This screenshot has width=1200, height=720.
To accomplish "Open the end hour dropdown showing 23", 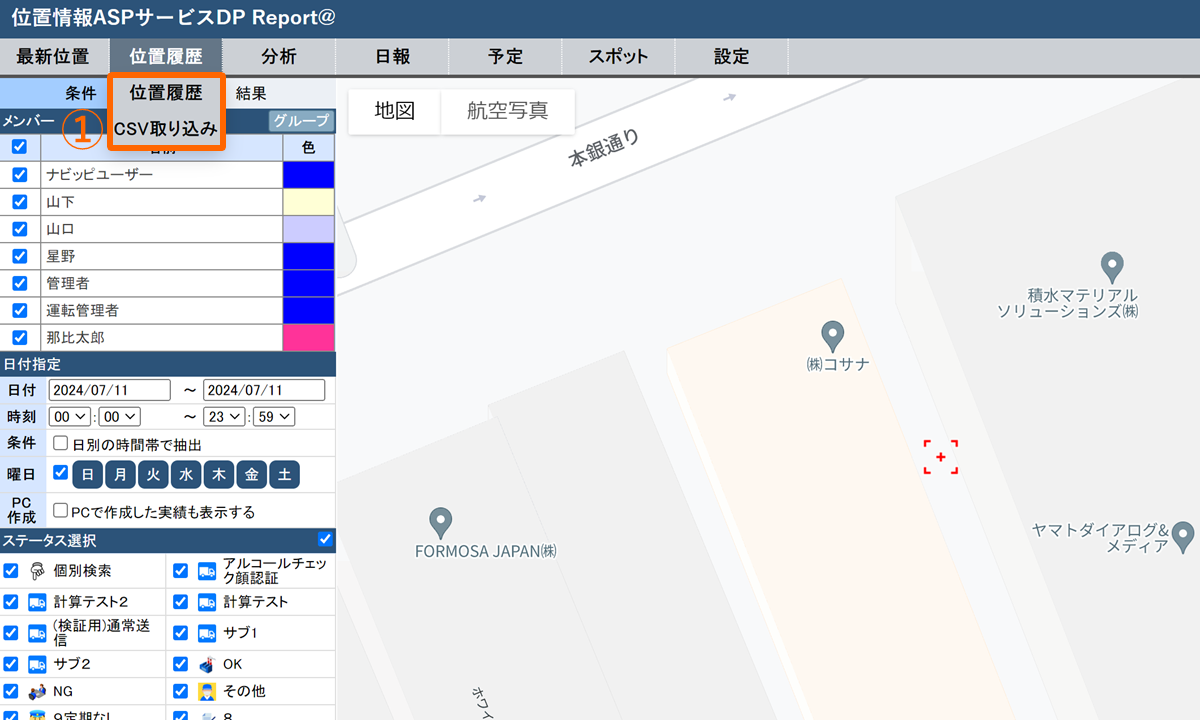I will (224, 417).
